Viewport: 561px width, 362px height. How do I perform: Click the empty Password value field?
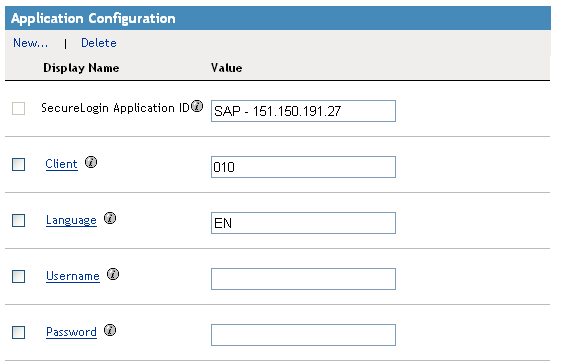point(303,335)
